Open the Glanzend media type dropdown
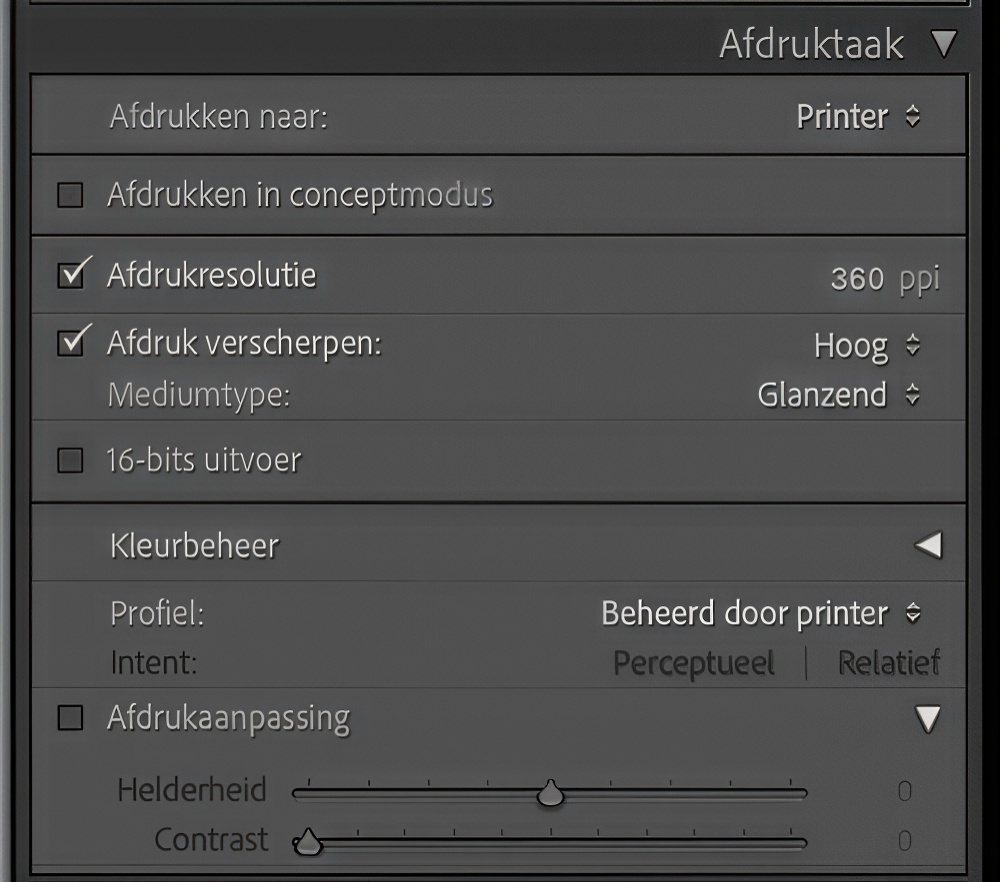 837,395
